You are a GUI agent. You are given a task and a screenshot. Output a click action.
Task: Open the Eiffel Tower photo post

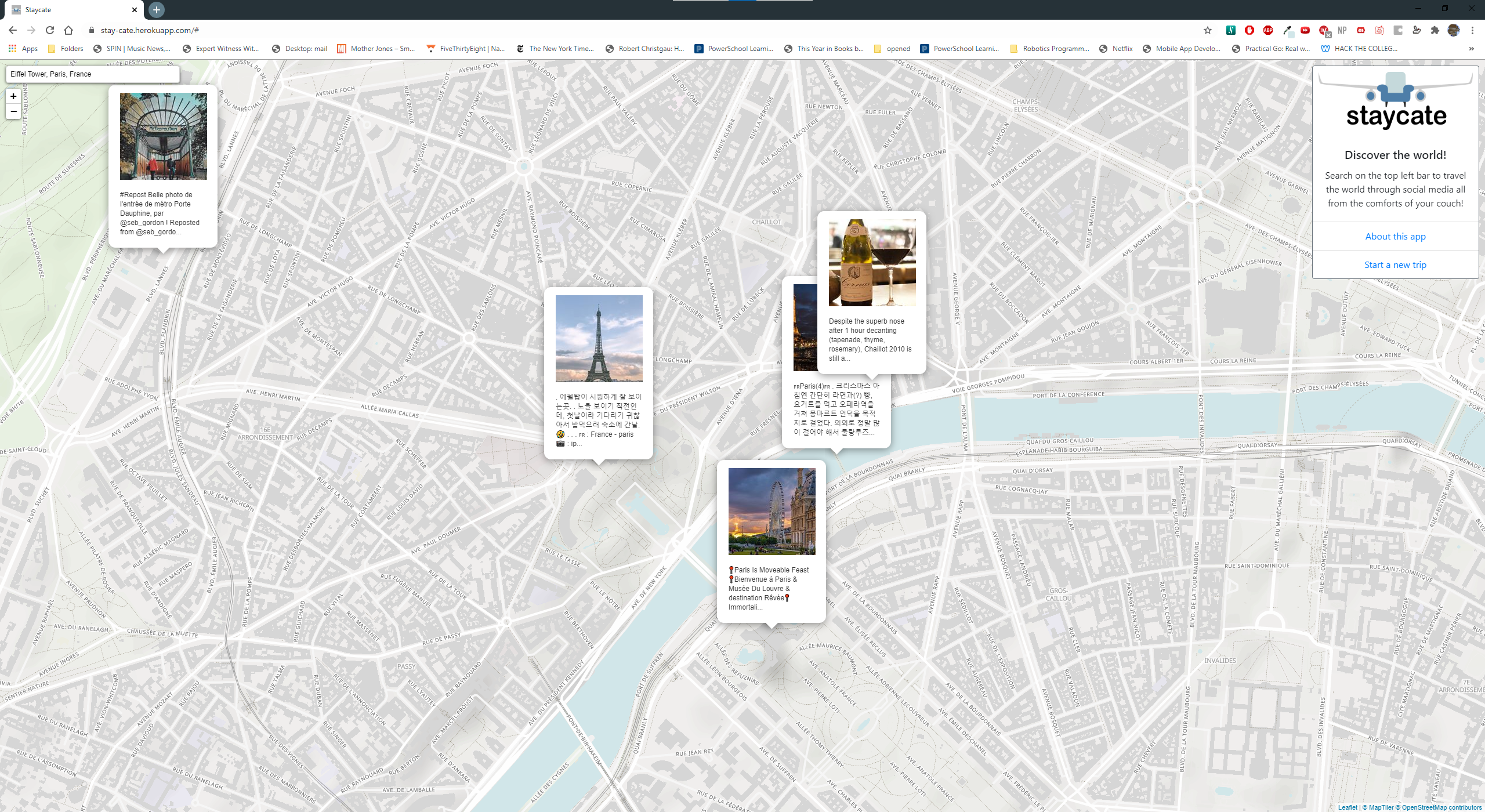pyautogui.click(x=599, y=339)
